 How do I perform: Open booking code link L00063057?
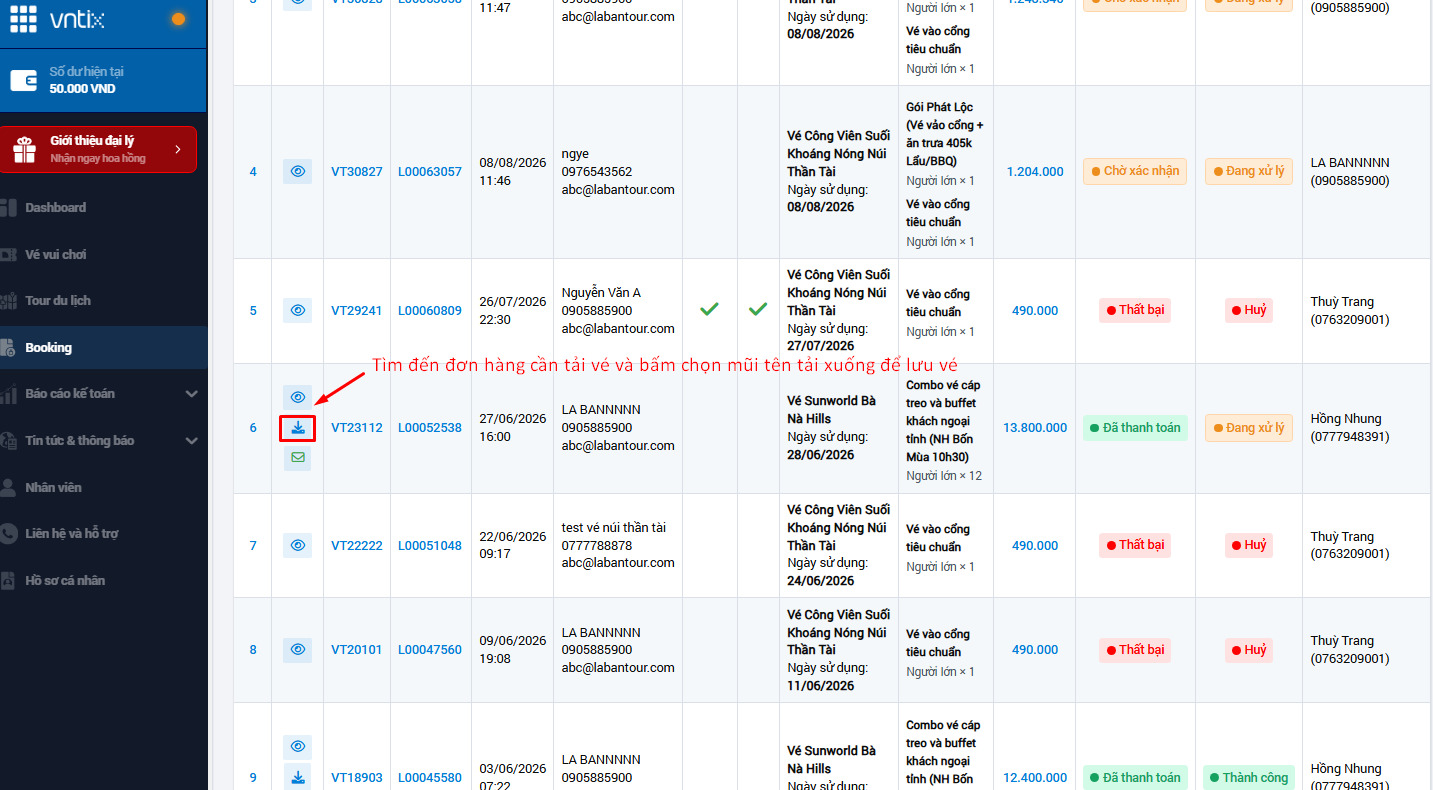coord(430,172)
